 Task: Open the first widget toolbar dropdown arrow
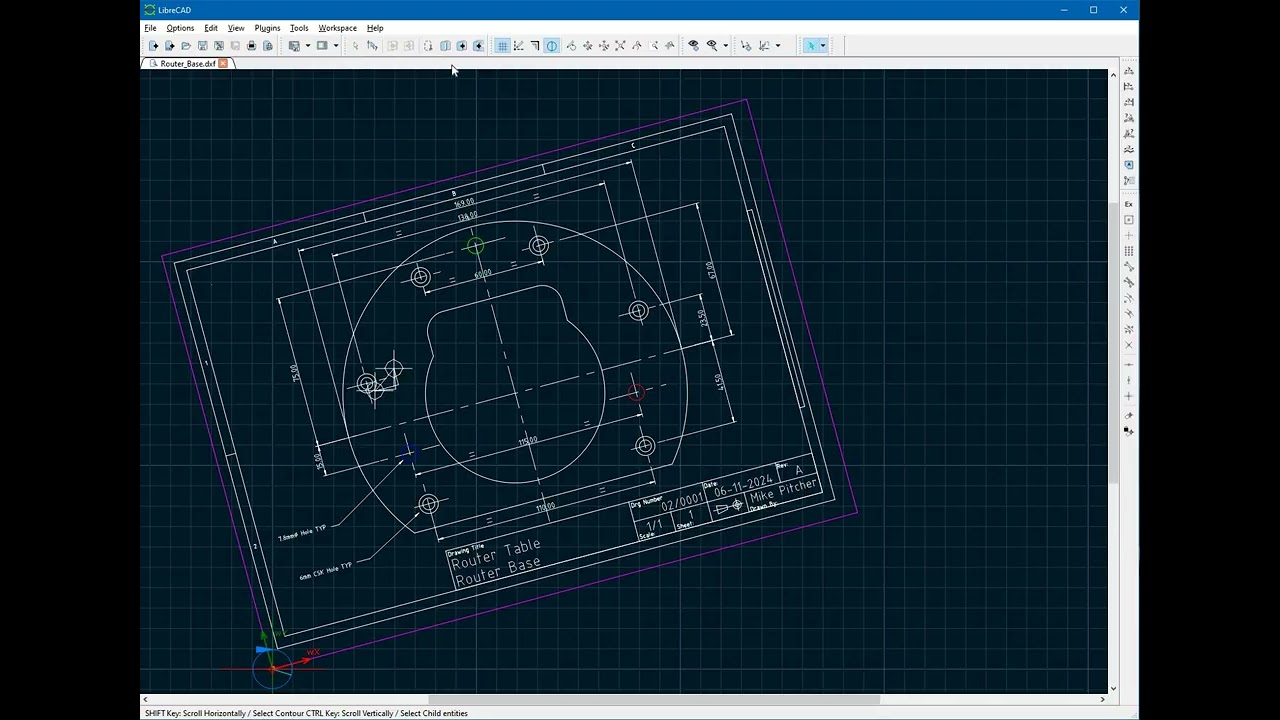[308, 45]
